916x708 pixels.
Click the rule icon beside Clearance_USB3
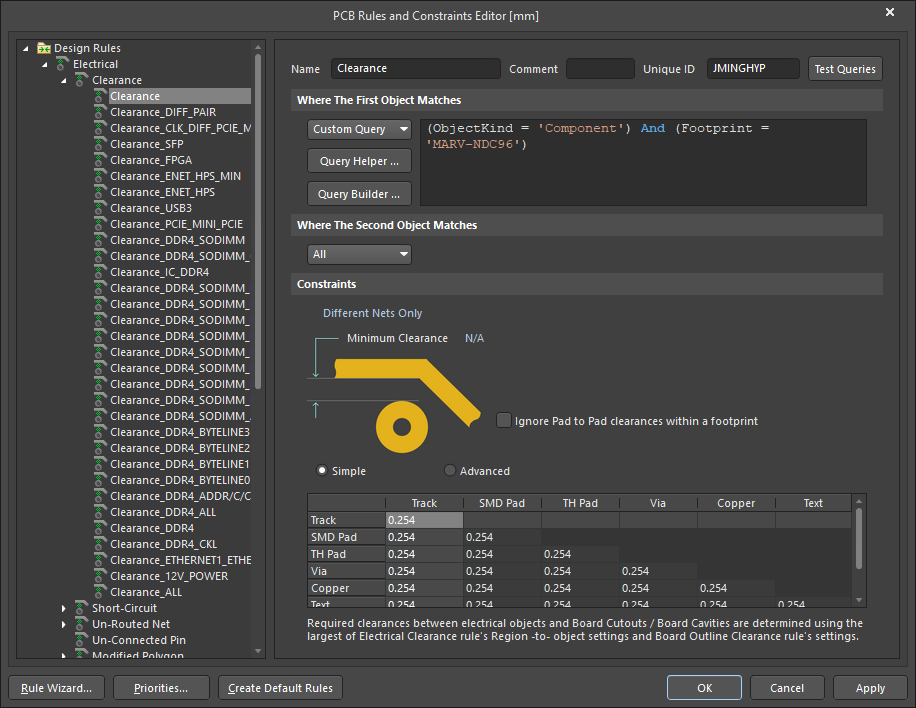pyautogui.click(x=100, y=208)
